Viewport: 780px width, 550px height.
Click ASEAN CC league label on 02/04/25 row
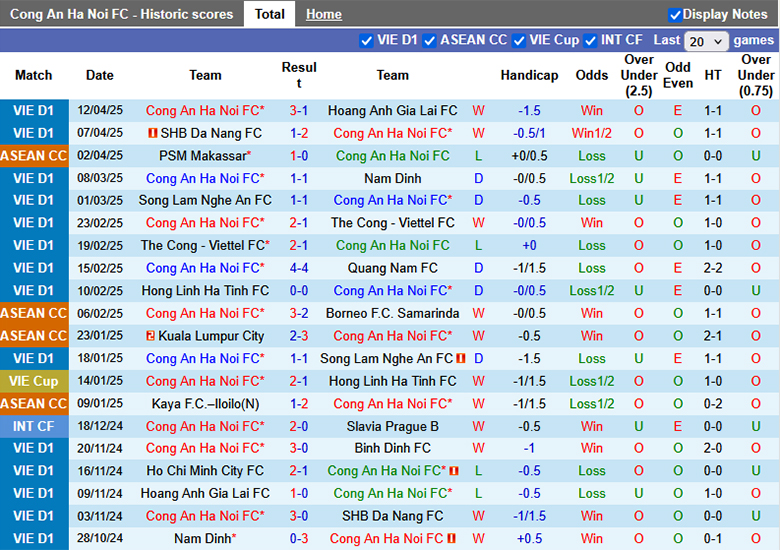point(34,156)
